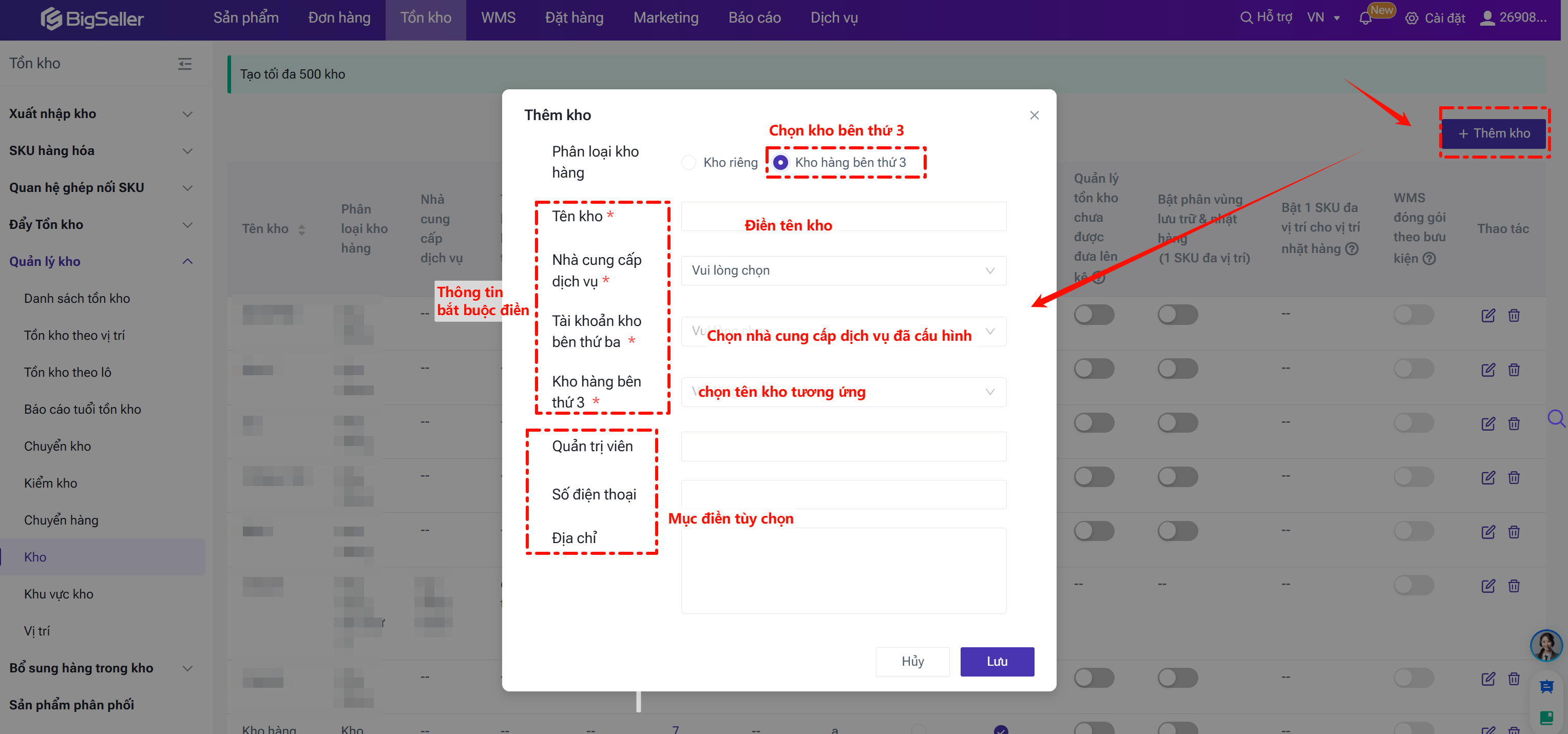This screenshot has width=1568, height=734.
Task: Open Cài đặt settings gear
Action: (1411, 18)
